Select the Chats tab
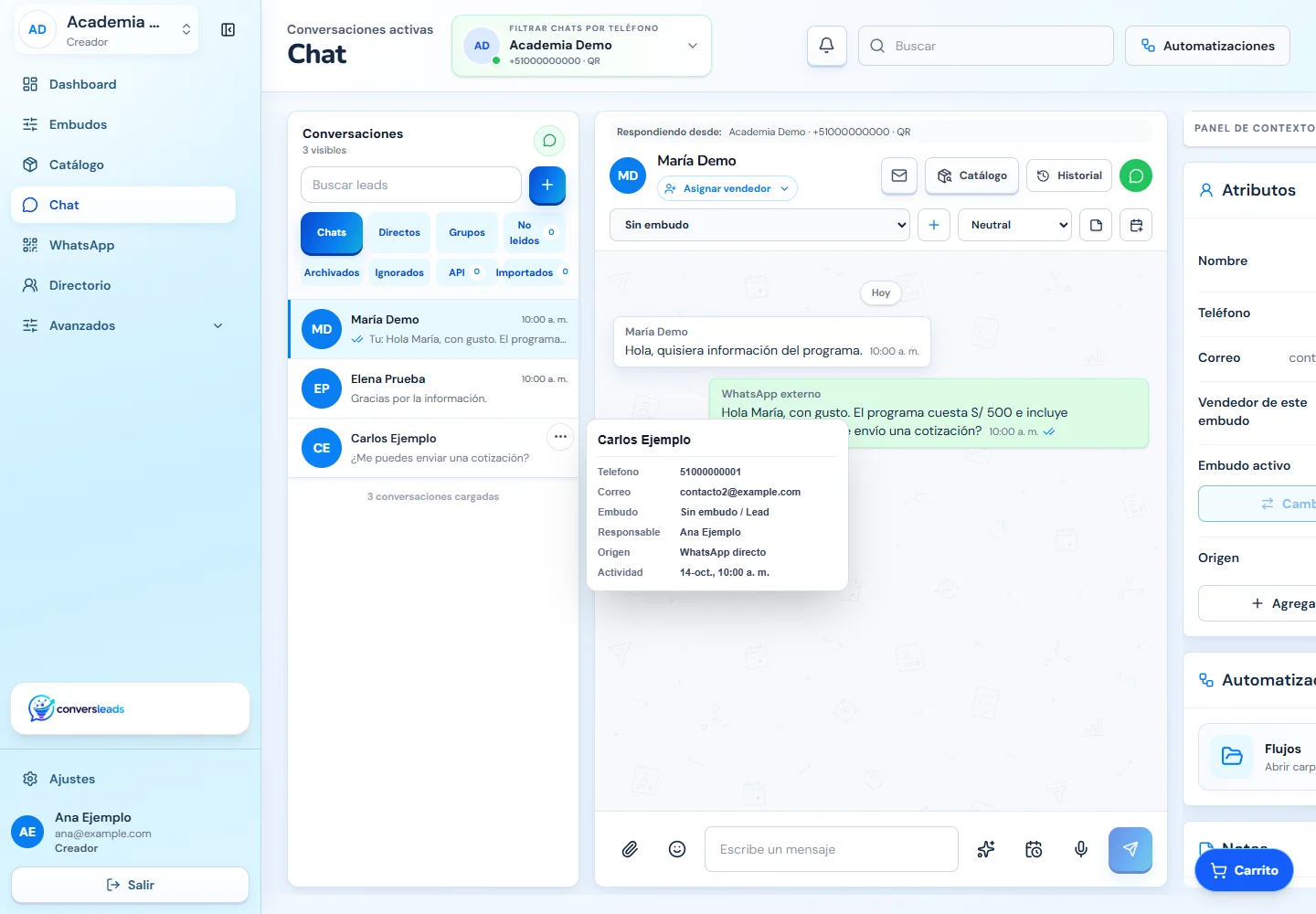 coord(332,232)
